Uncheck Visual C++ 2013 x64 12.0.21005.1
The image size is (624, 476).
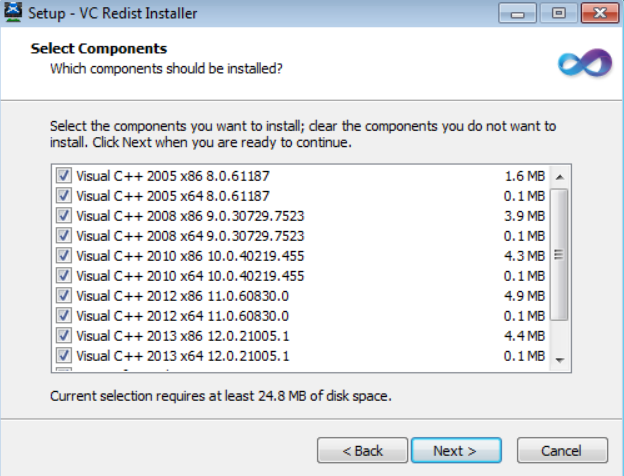pyautogui.click(x=64, y=356)
